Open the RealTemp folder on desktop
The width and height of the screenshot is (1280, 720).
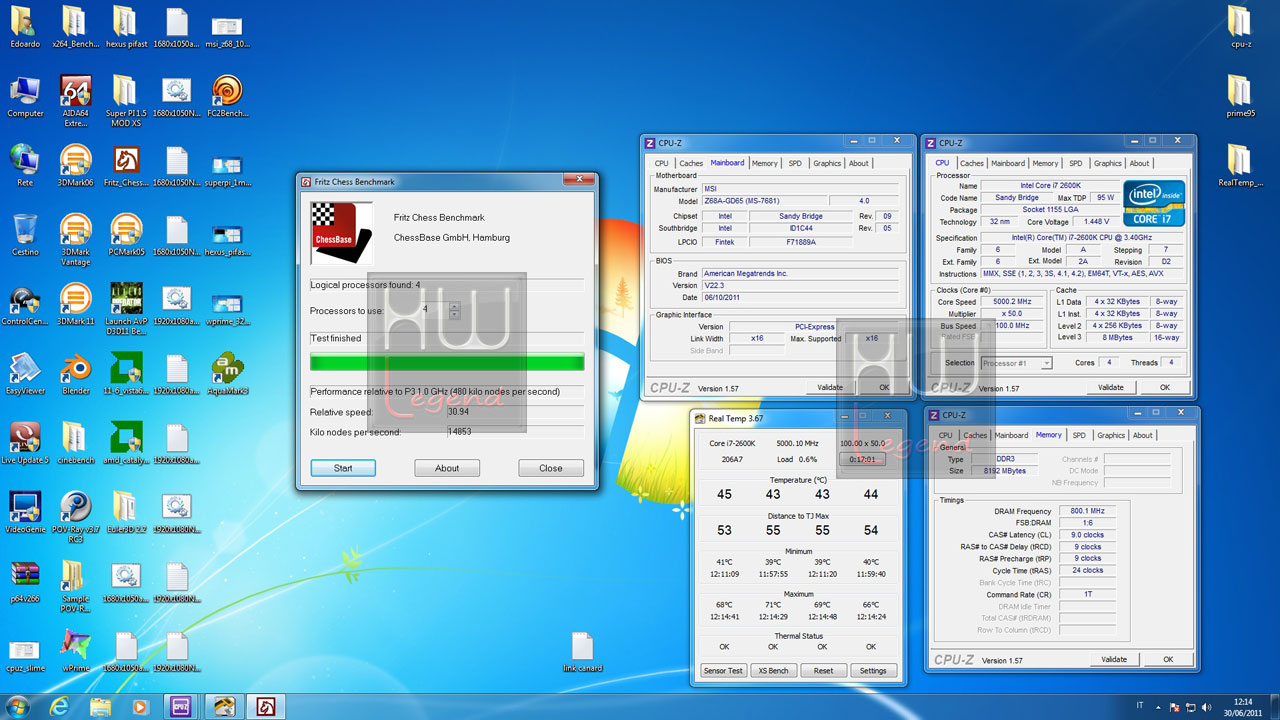1240,166
